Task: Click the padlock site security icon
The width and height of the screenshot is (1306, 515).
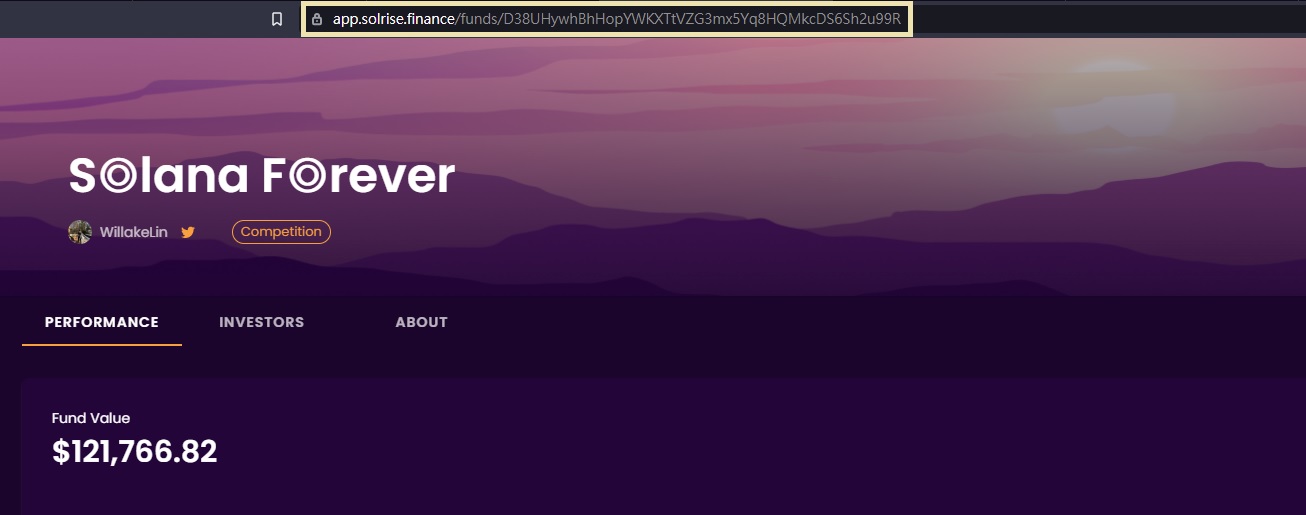Action: click(x=317, y=19)
